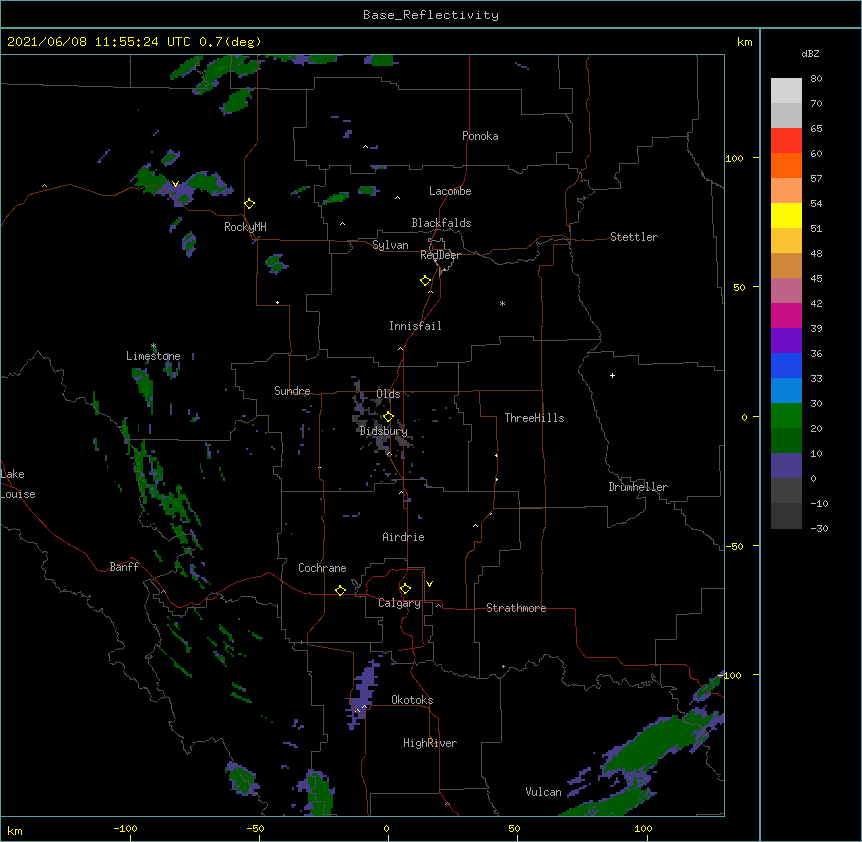Click the -50 tick on the right axis
Viewport: 862px width, 842px height.
[734, 546]
